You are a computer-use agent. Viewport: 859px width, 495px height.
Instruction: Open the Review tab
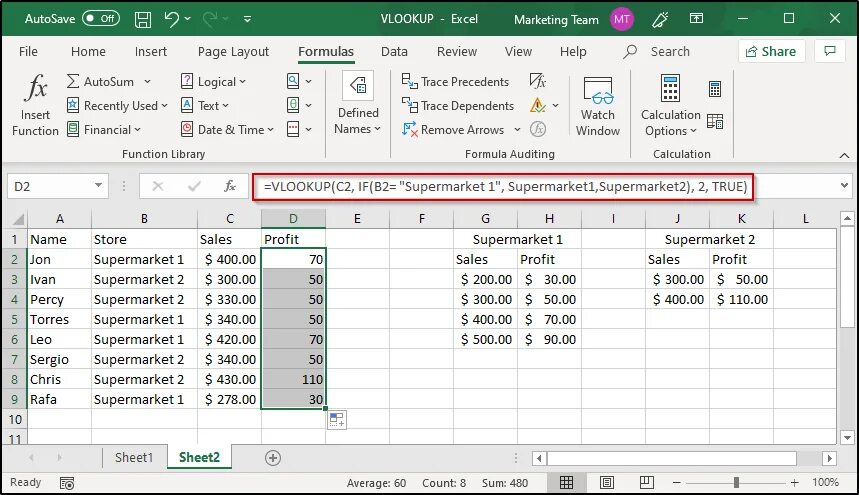457,51
